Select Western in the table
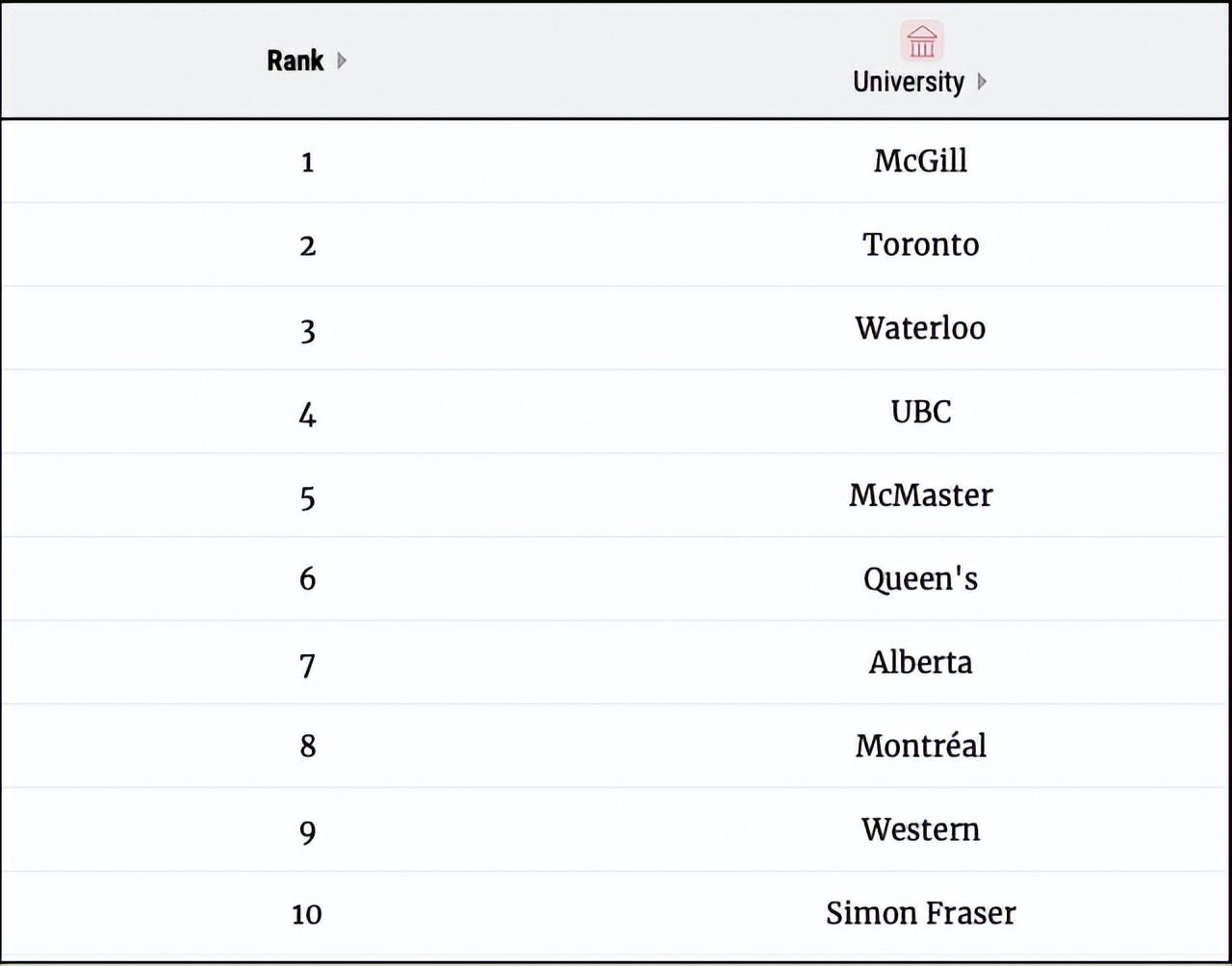The image size is (1232, 966). [x=920, y=829]
